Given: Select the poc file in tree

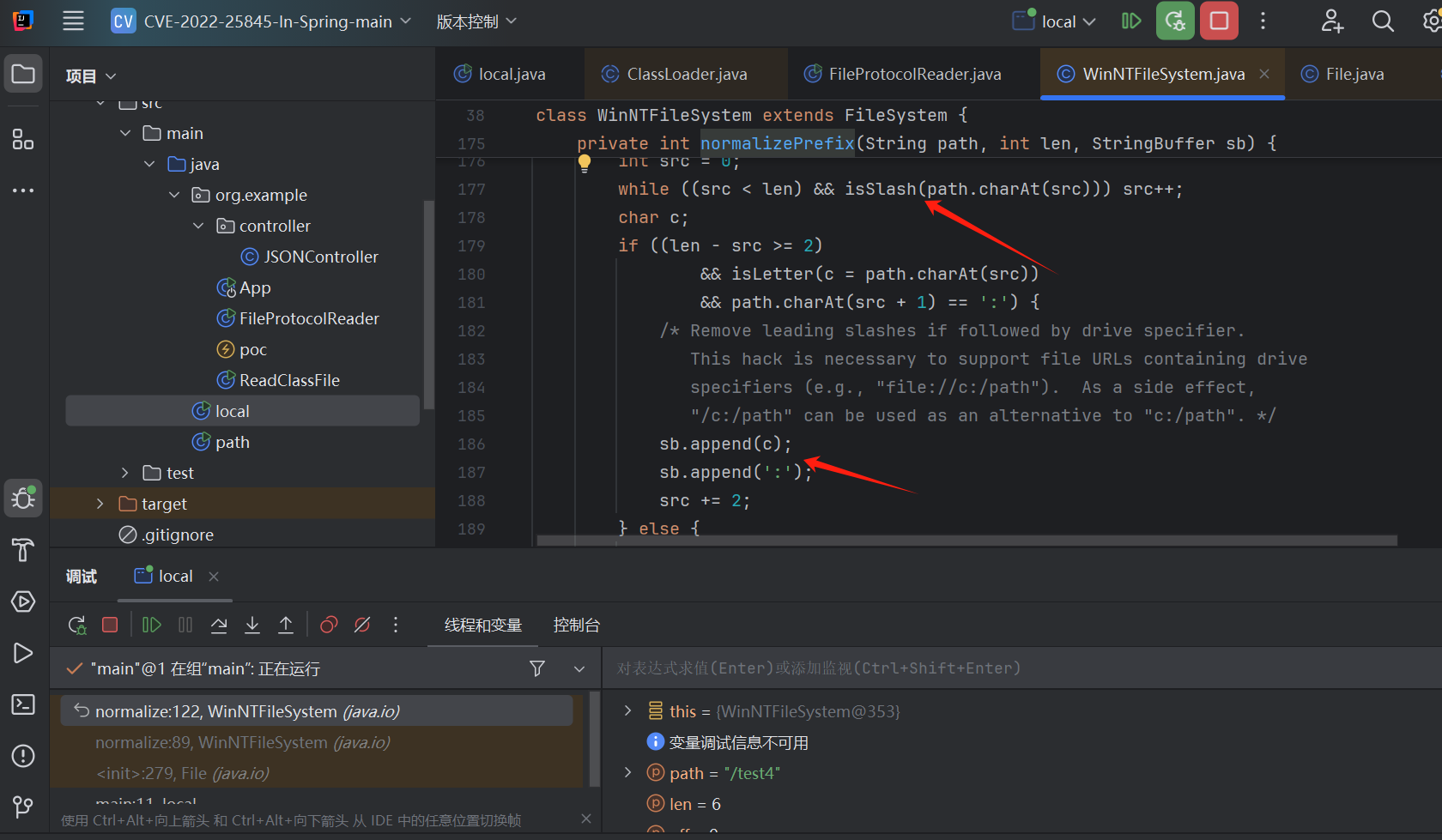Looking at the screenshot, I should click(x=242, y=349).
